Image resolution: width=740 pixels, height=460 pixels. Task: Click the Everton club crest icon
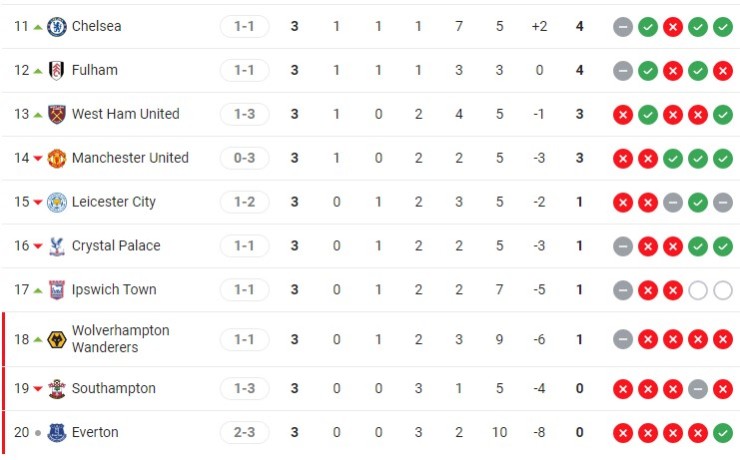pyautogui.click(x=57, y=432)
